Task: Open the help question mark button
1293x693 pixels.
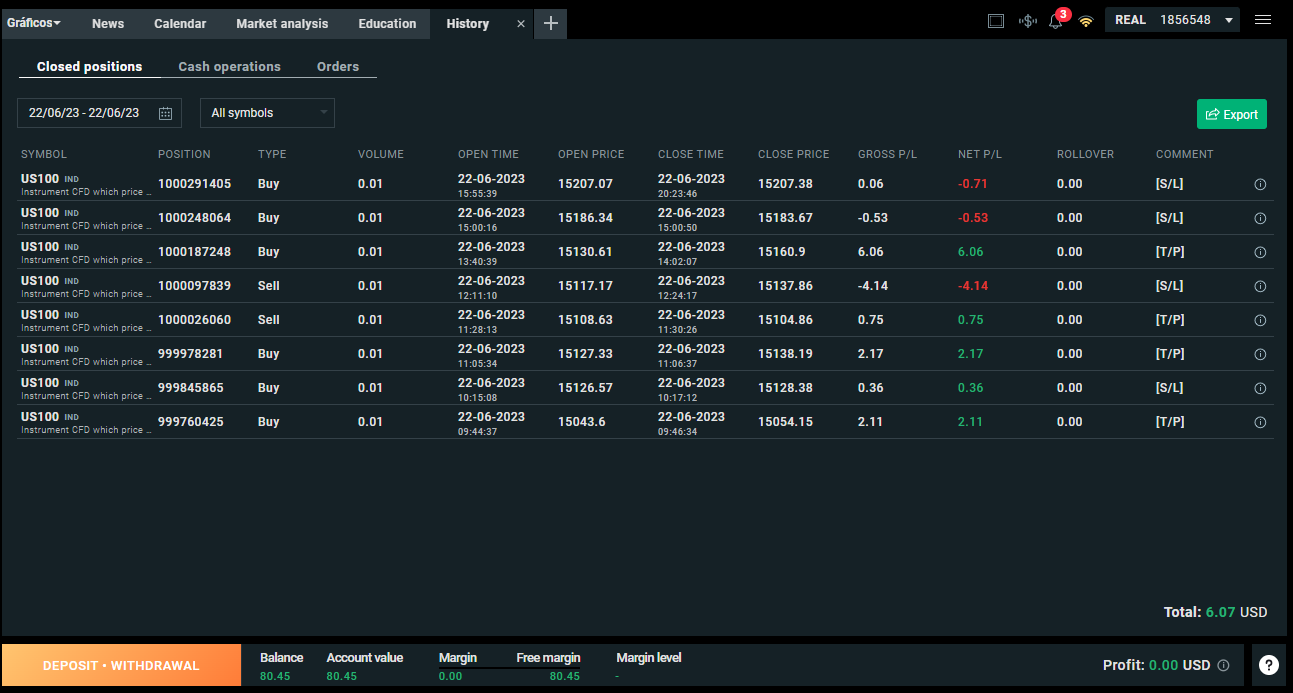Action: 1269,665
